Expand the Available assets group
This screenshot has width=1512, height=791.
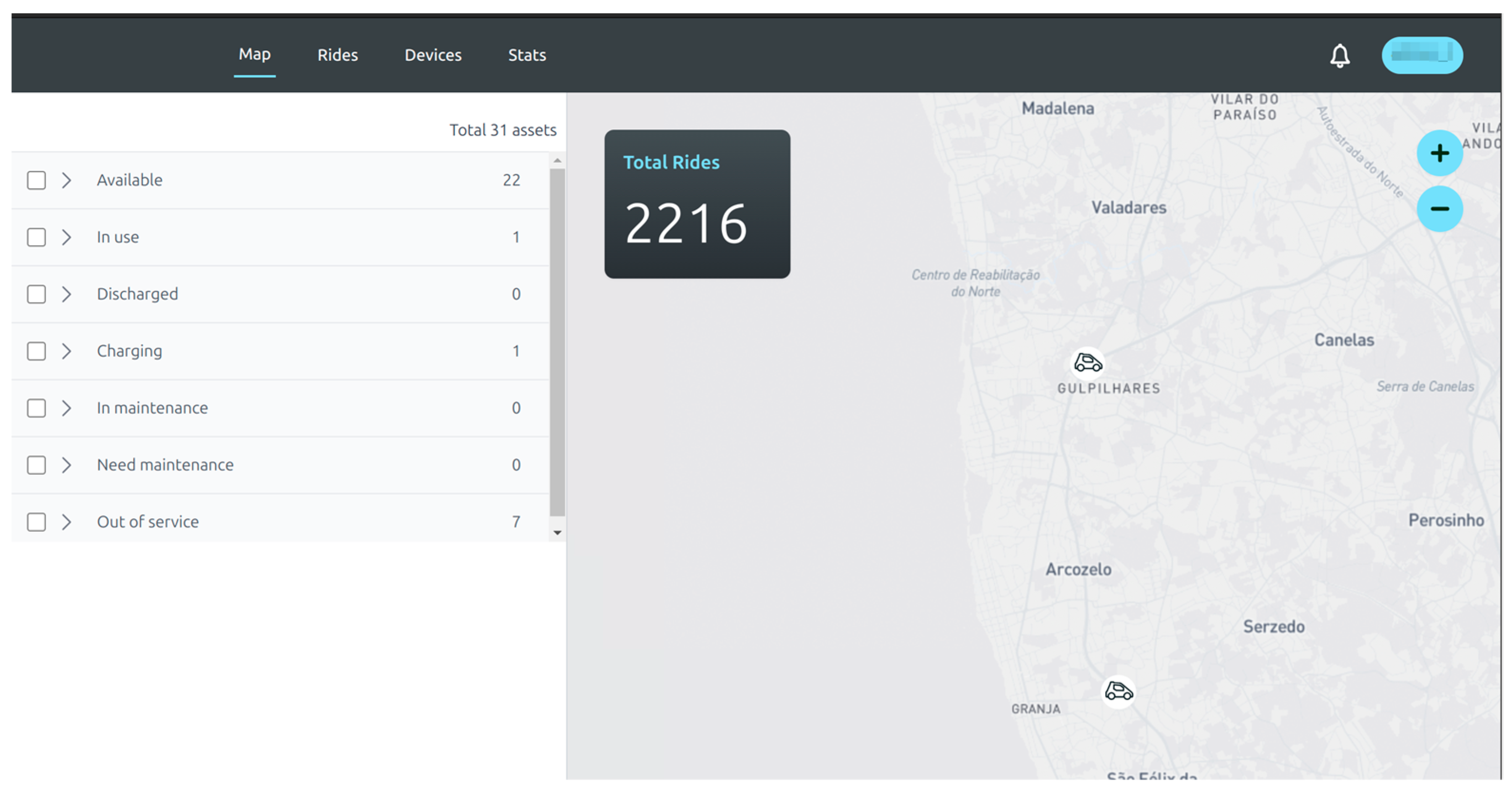pos(66,180)
